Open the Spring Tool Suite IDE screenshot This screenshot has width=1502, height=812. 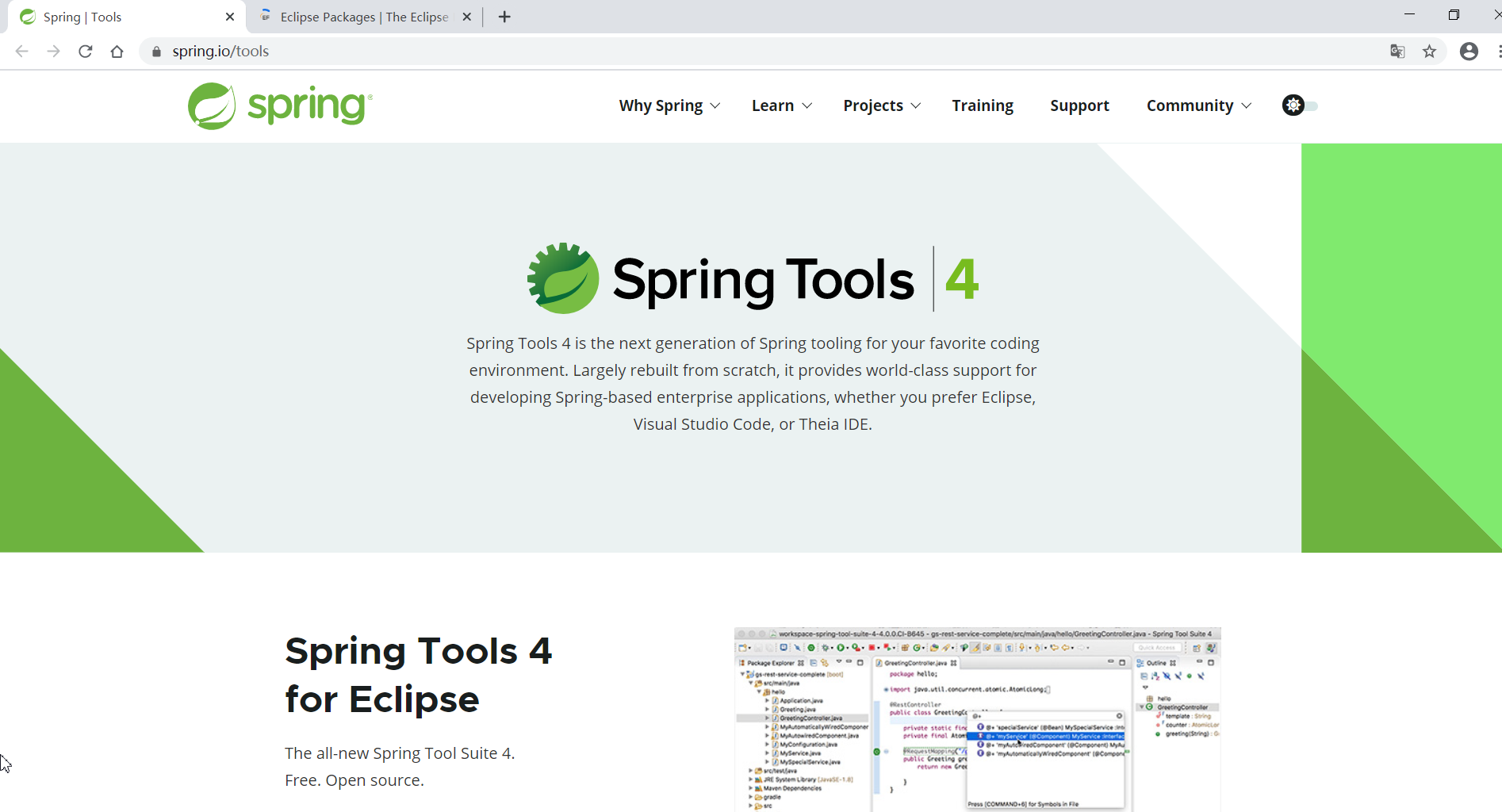click(977, 720)
